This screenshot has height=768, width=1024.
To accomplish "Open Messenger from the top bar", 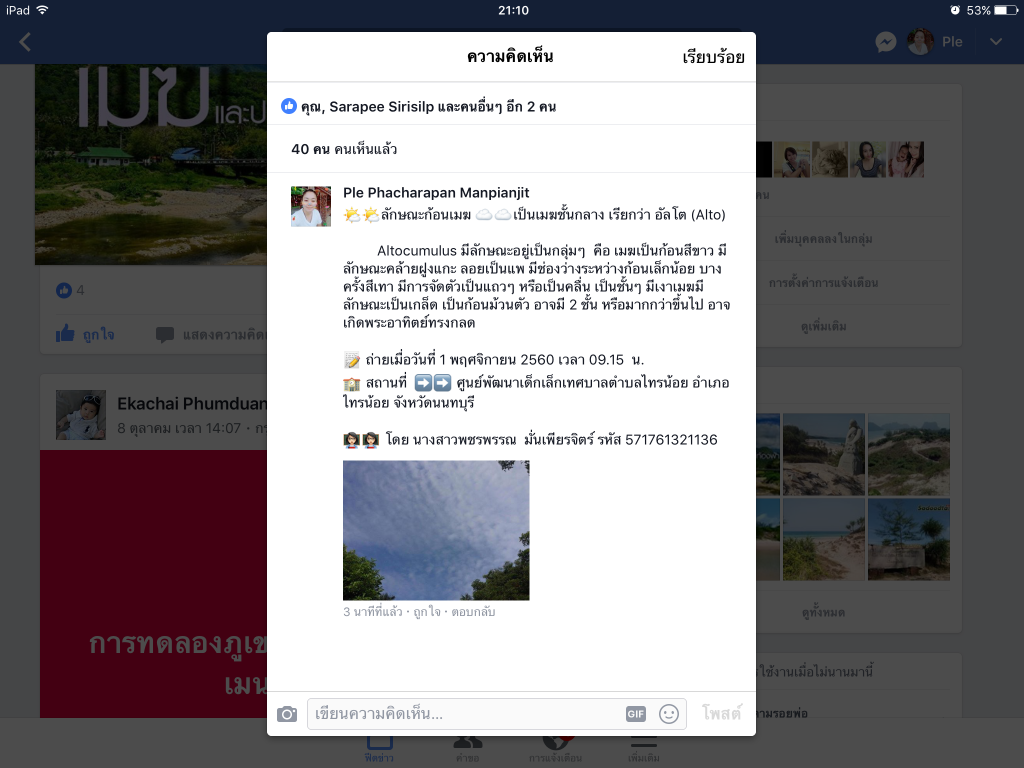I will point(886,42).
